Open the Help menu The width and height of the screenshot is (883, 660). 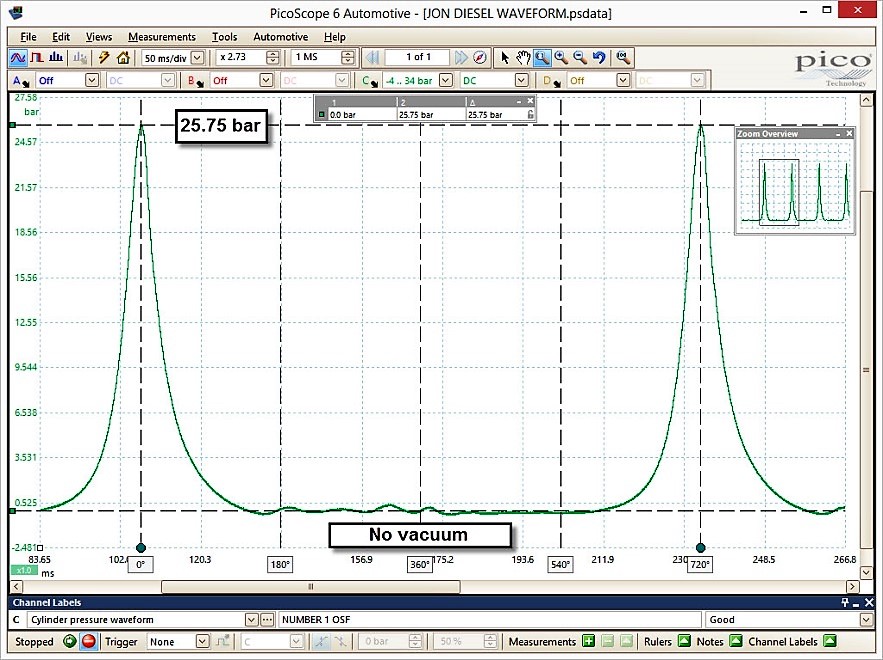pyautogui.click(x=335, y=37)
